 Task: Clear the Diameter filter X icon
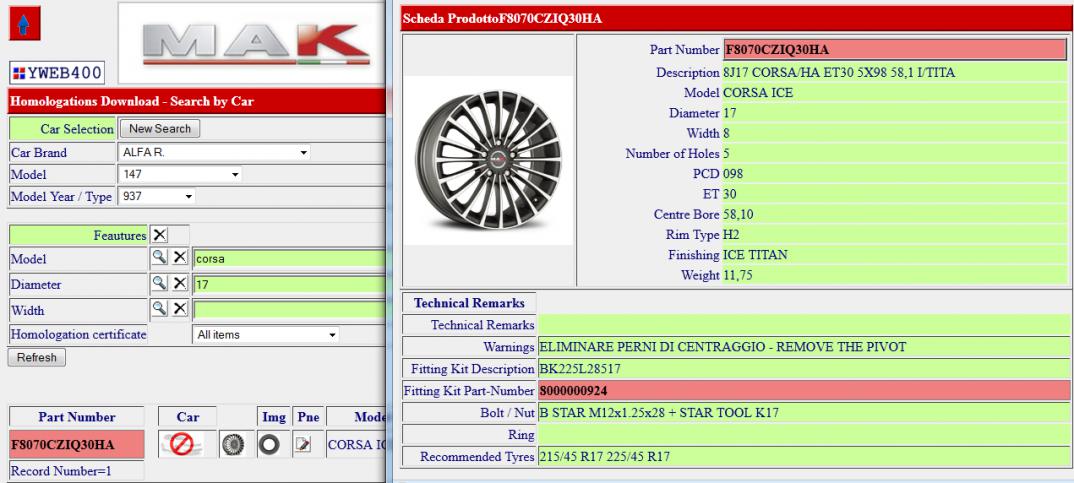point(179,283)
